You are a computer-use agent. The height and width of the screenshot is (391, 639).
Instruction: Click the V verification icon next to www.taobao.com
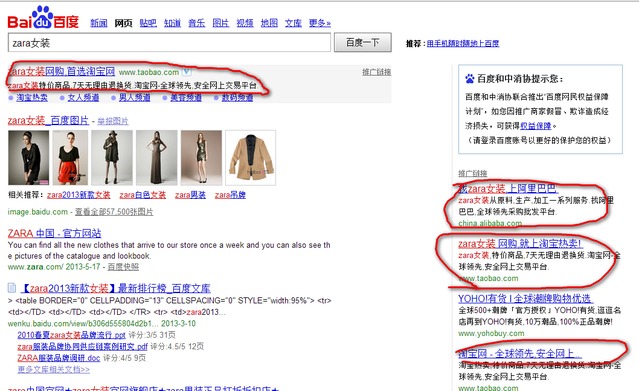point(186,72)
